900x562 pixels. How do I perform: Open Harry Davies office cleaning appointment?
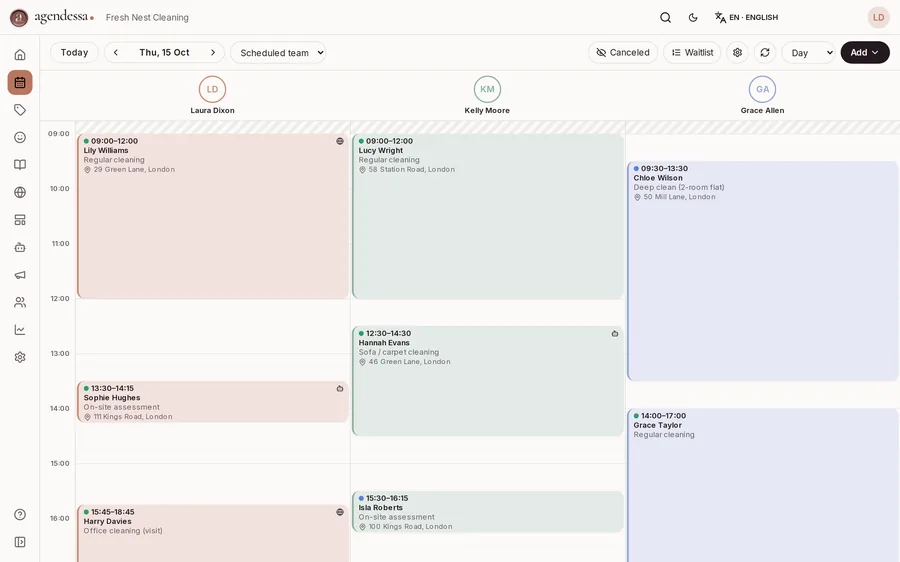(213, 534)
